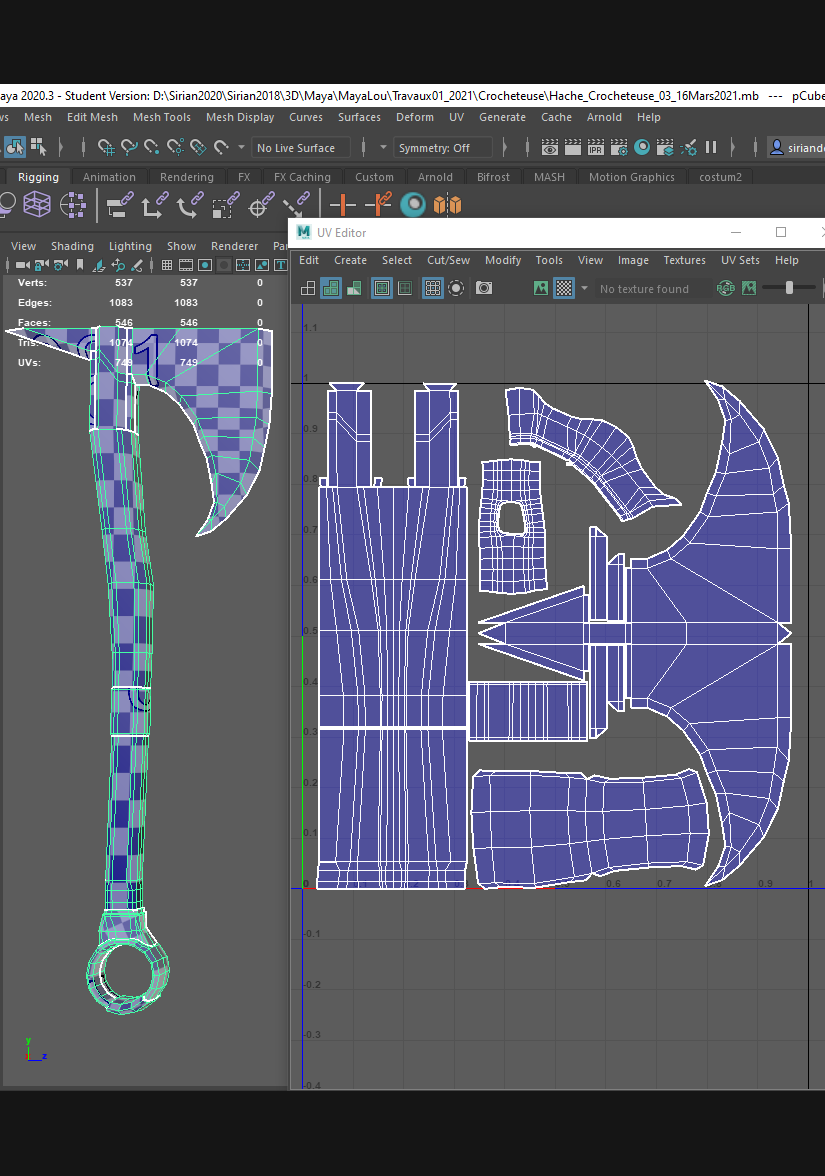This screenshot has height=1176, width=825.
Task: Click the UV snapshot camera icon
Action: [x=484, y=288]
